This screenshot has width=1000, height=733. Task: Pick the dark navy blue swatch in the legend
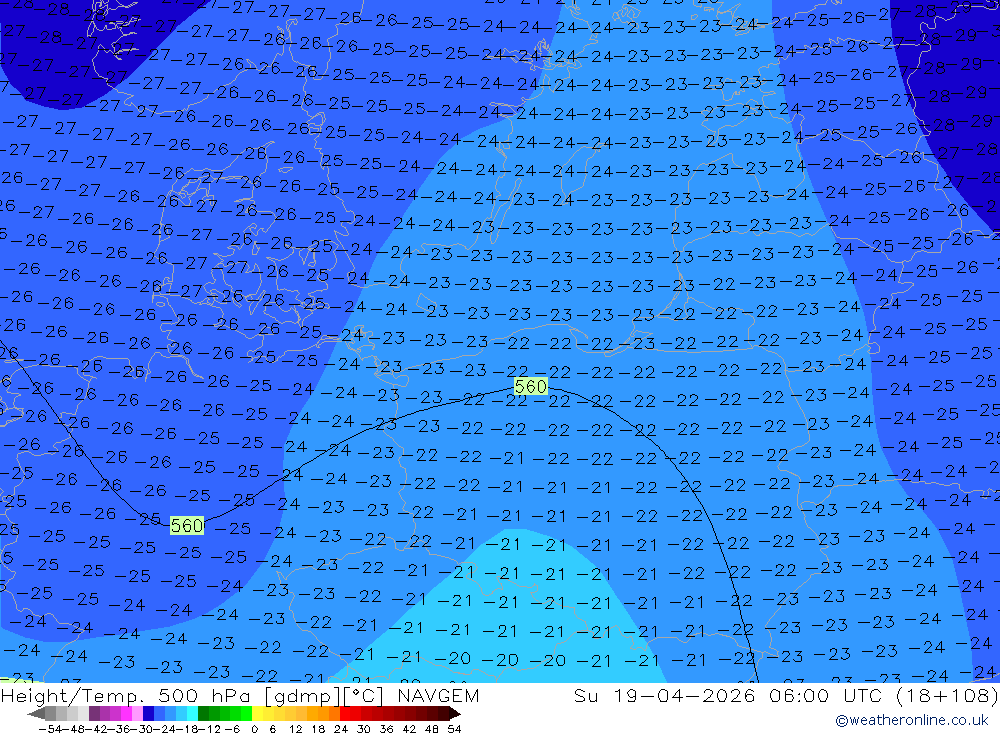pos(148,714)
